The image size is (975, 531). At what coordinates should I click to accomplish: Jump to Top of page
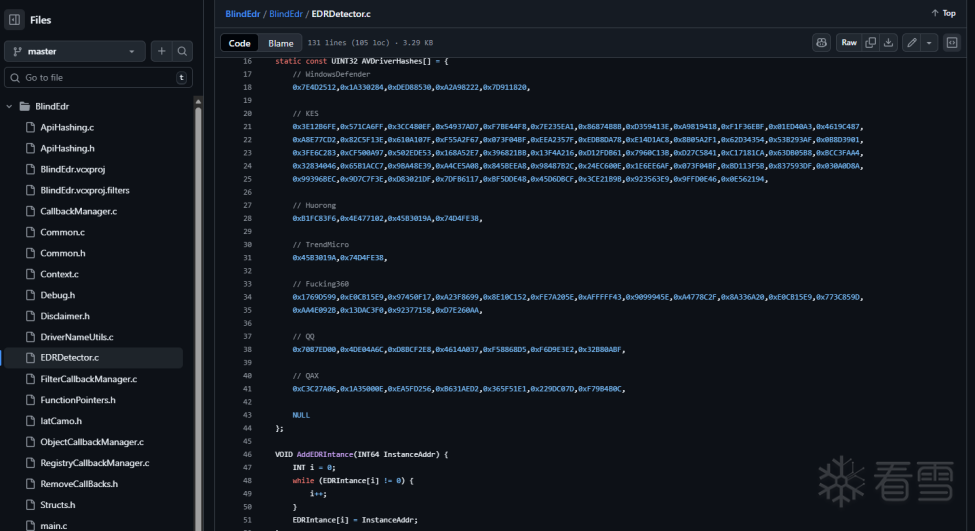pyautogui.click(x=943, y=13)
